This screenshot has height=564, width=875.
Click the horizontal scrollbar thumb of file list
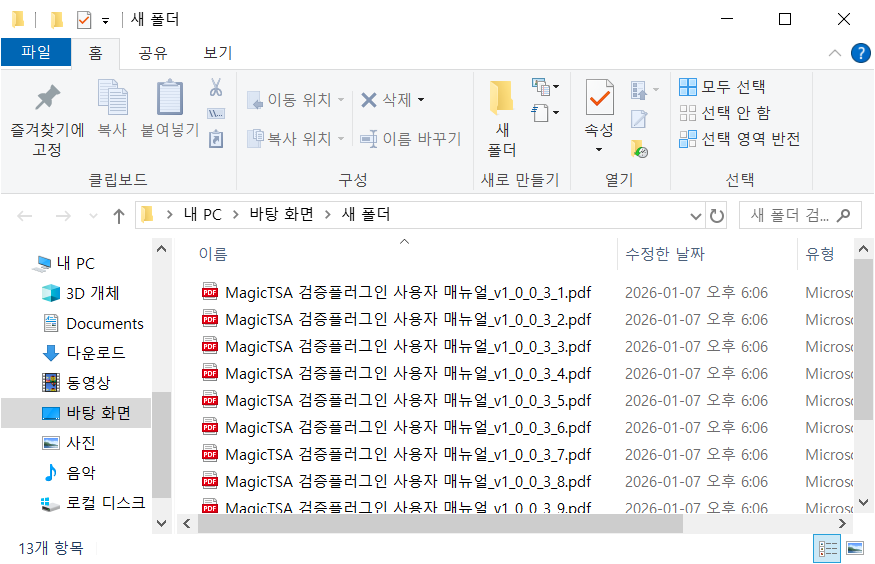[x=440, y=524]
